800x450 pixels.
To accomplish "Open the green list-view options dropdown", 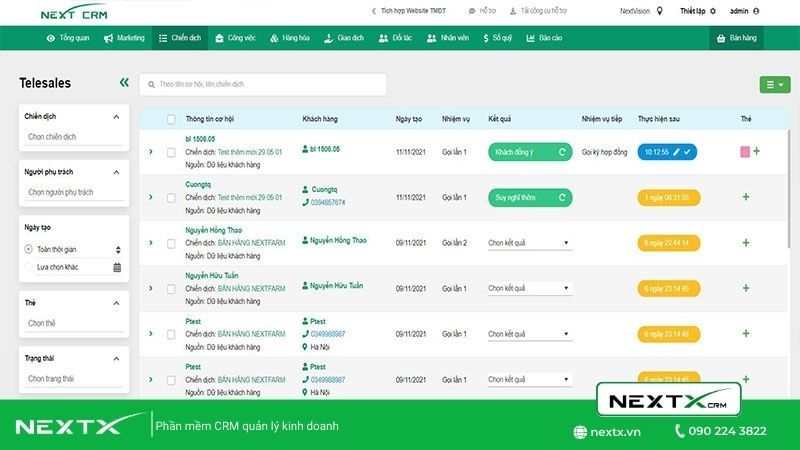I will (774, 85).
